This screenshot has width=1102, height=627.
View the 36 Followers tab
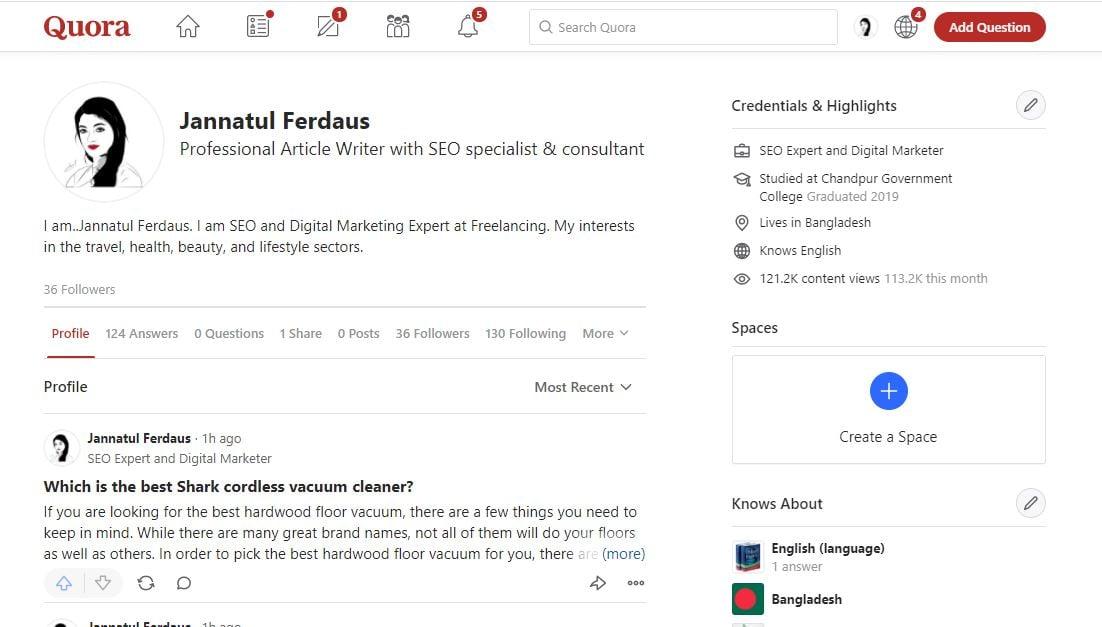[432, 333]
